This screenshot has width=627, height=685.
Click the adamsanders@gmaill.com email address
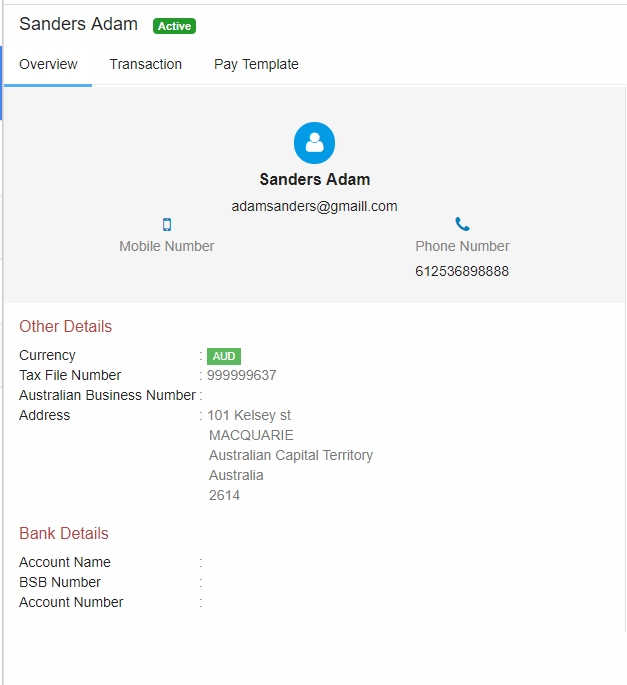pyautogui.click(x=314, y=206)
